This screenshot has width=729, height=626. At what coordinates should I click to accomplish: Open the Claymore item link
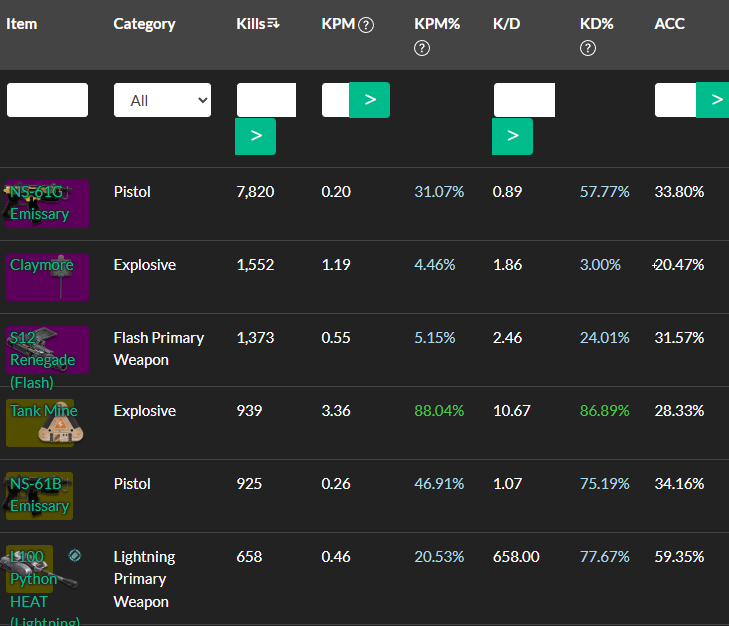pyautogui.click(x=41, y=265)
